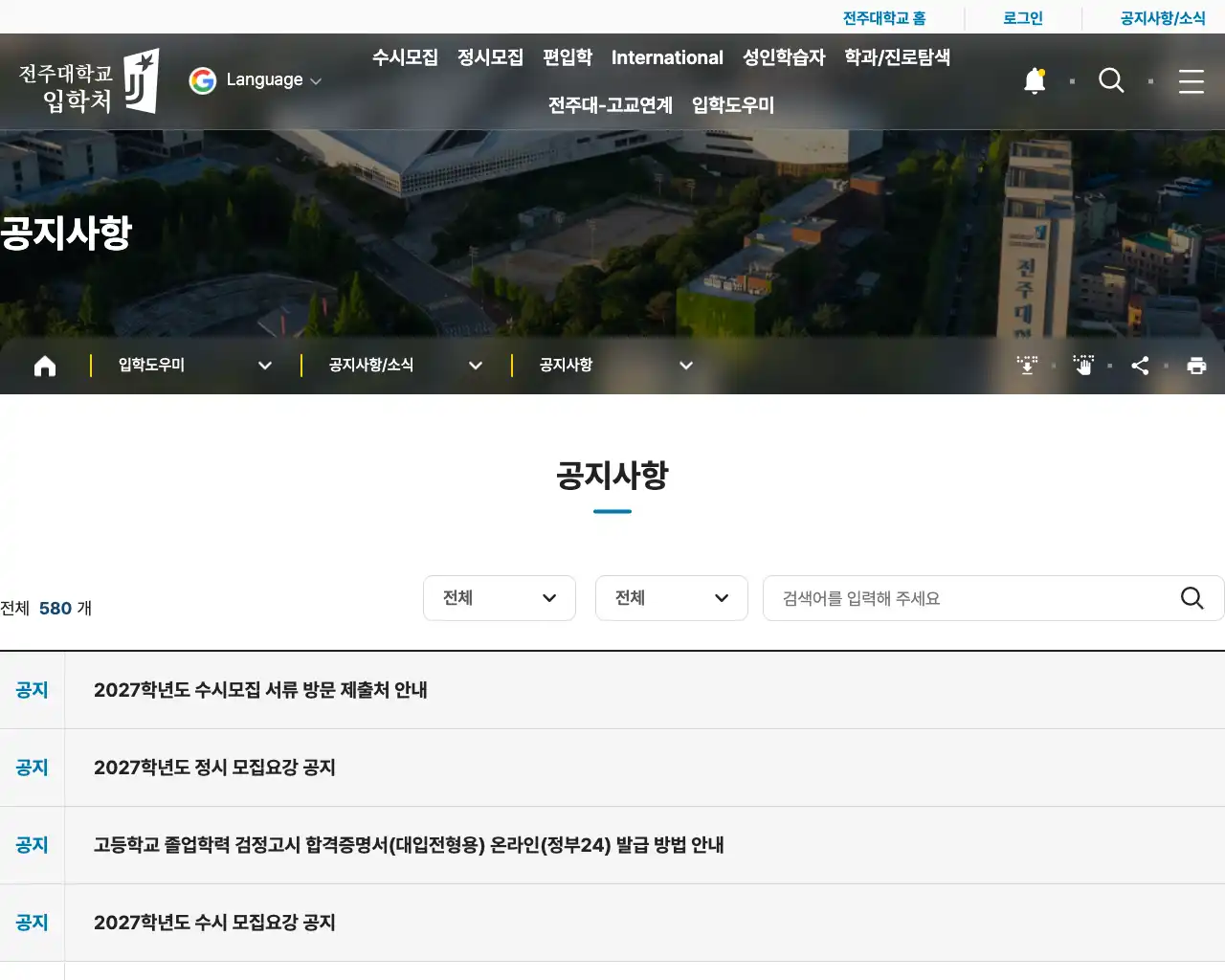Click the 공지 label of 정시 모집요강 row
This screenshot has height=980, width=1225.
pos(32,768)
